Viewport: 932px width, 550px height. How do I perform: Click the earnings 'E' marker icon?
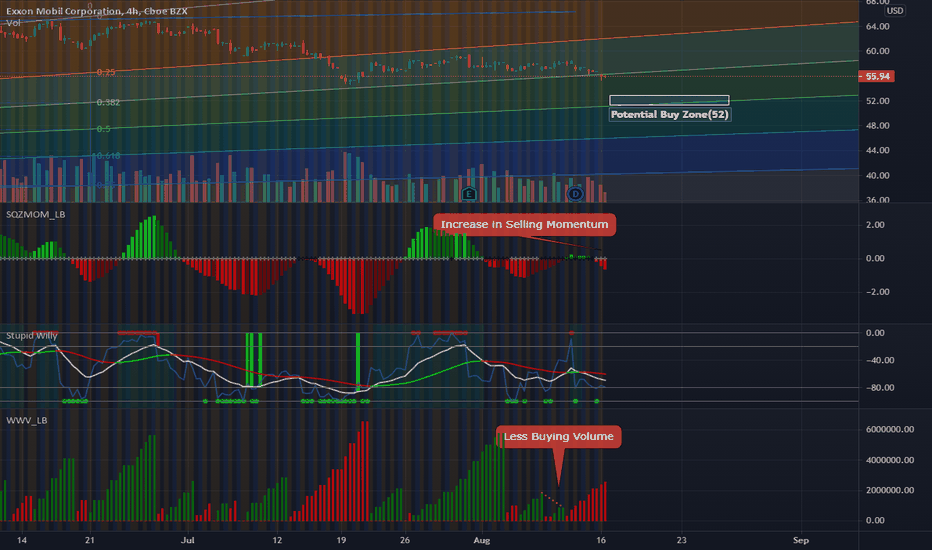pyautogui.click(x=468, y=193)
